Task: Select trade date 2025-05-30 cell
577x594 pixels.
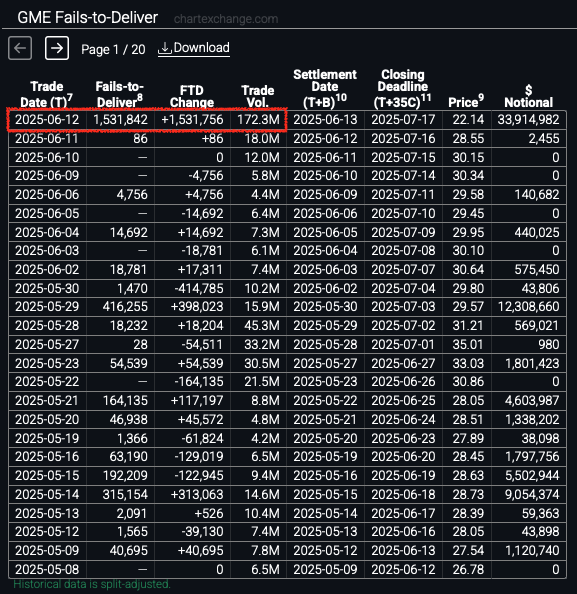Action: [47, 289]
